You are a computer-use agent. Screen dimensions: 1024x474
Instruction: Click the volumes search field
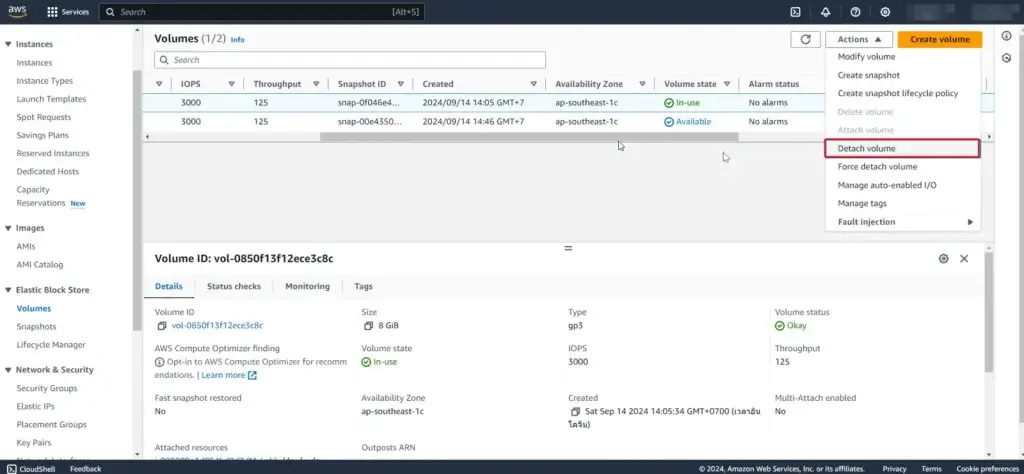pos(350,60)
